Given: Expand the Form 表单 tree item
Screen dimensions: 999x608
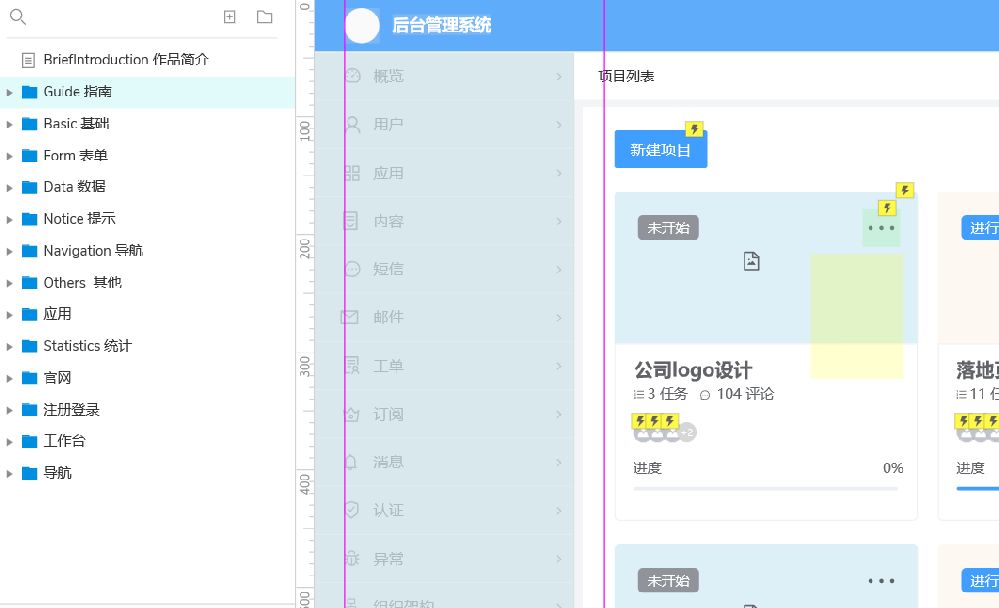Looking at the screenshot, I should pyautogui.click(x=13, y=156).
